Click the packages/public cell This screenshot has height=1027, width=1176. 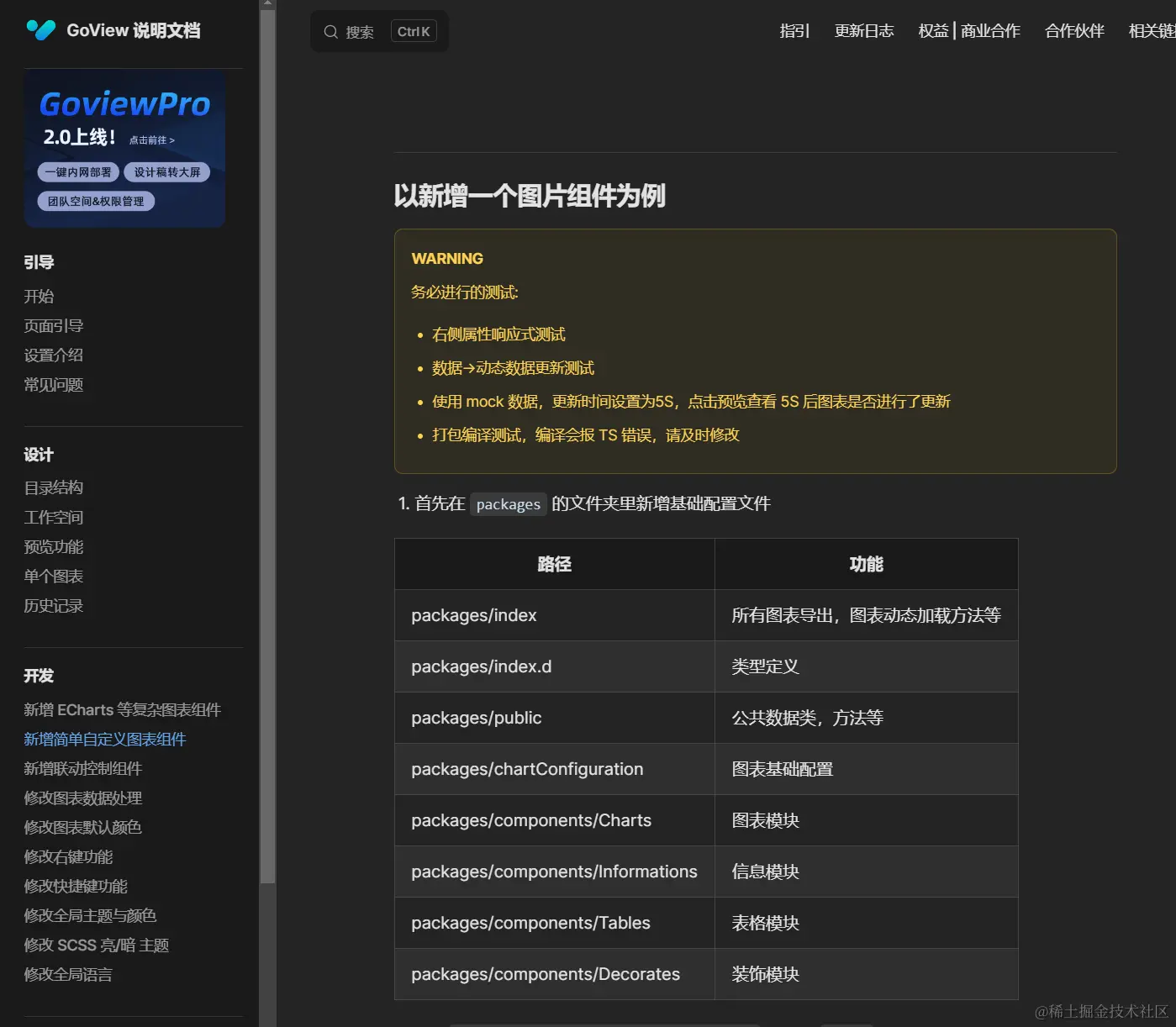pyautogui.click(x=555, y=718)
